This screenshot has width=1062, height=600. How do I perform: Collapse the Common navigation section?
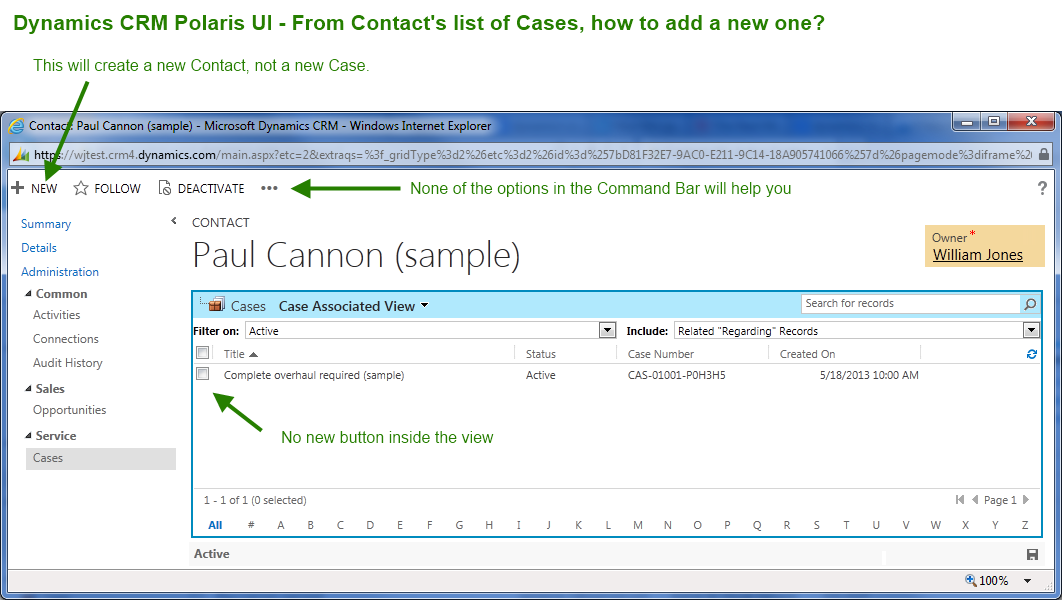(28, 294)
